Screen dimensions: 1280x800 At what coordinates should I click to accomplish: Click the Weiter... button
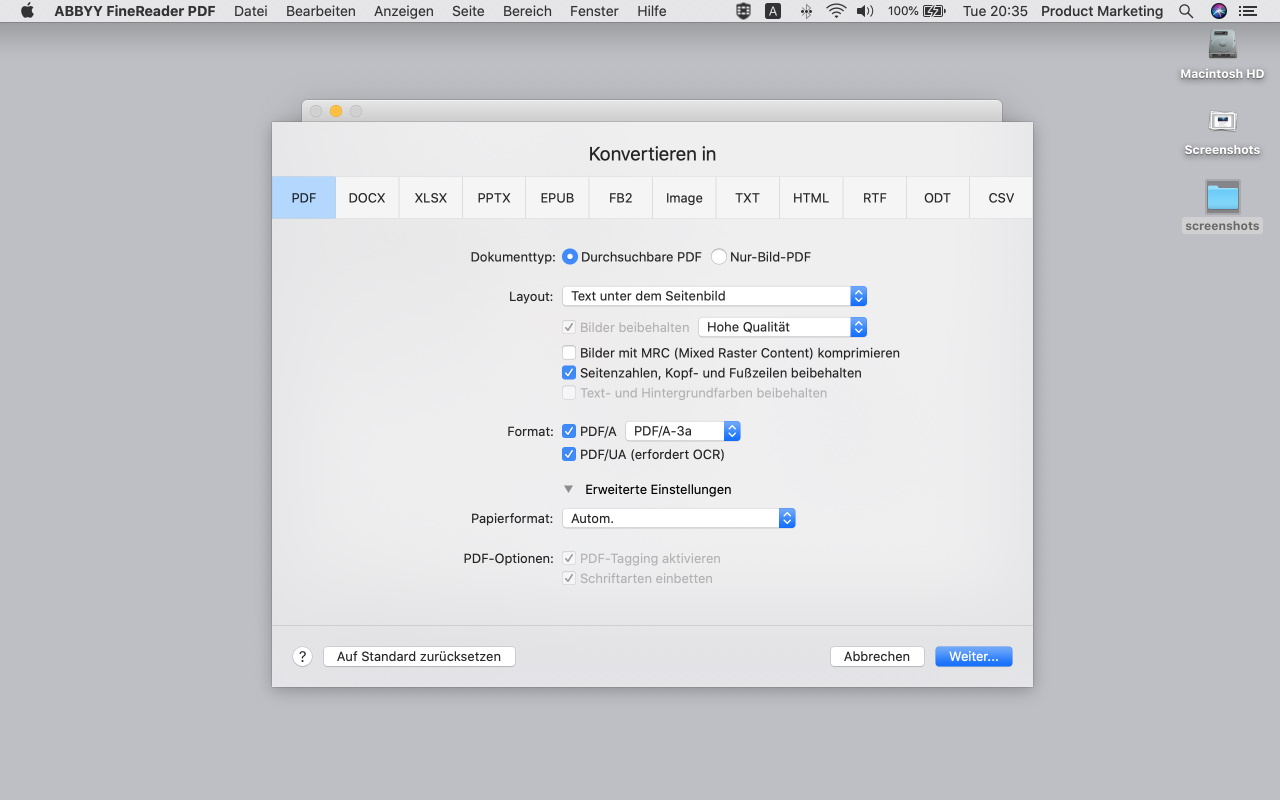tap(973, 657)
